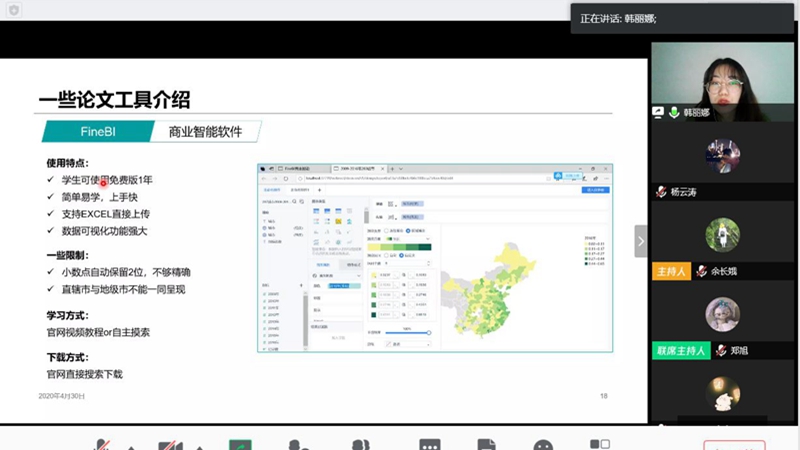Click the bullet 小数点自动保留2位, 不够精确
Screen dimensions: 800x450
tap(126, 272)
